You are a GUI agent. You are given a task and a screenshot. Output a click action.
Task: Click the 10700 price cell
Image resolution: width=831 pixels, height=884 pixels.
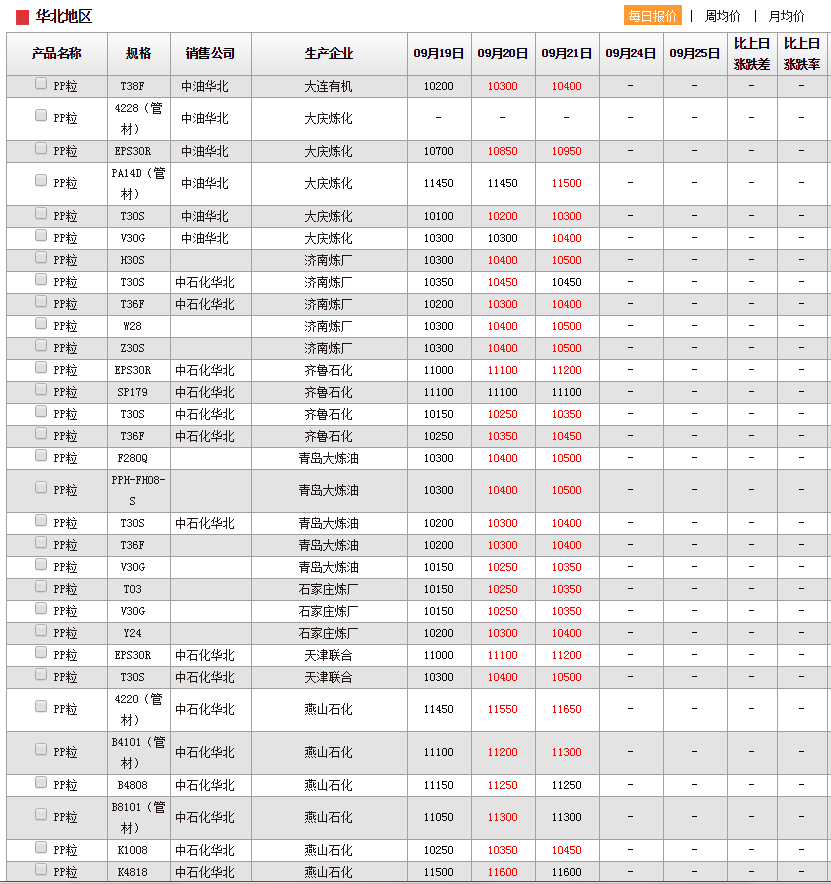coord(439,151)
